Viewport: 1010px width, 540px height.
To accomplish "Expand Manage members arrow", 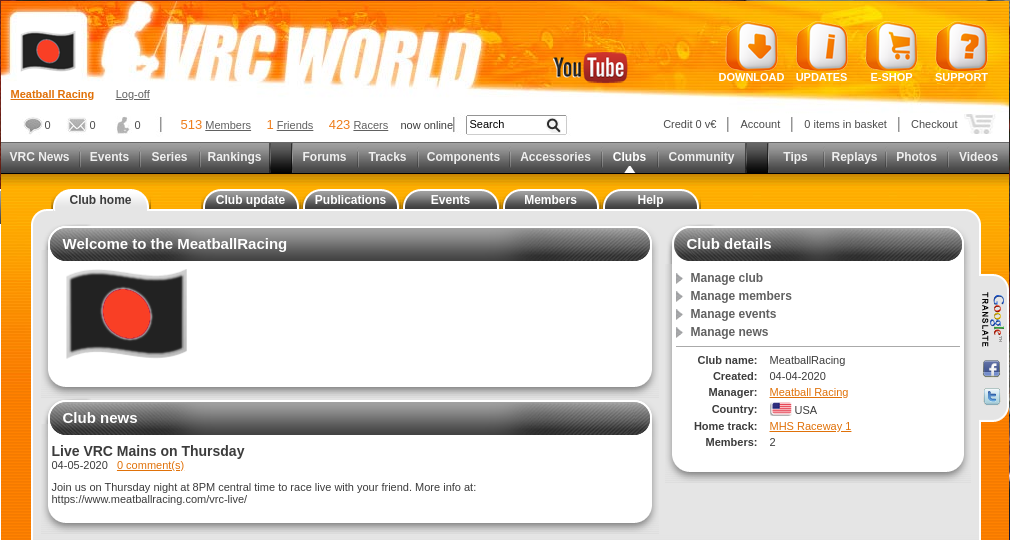I will [x=680, y=296].
